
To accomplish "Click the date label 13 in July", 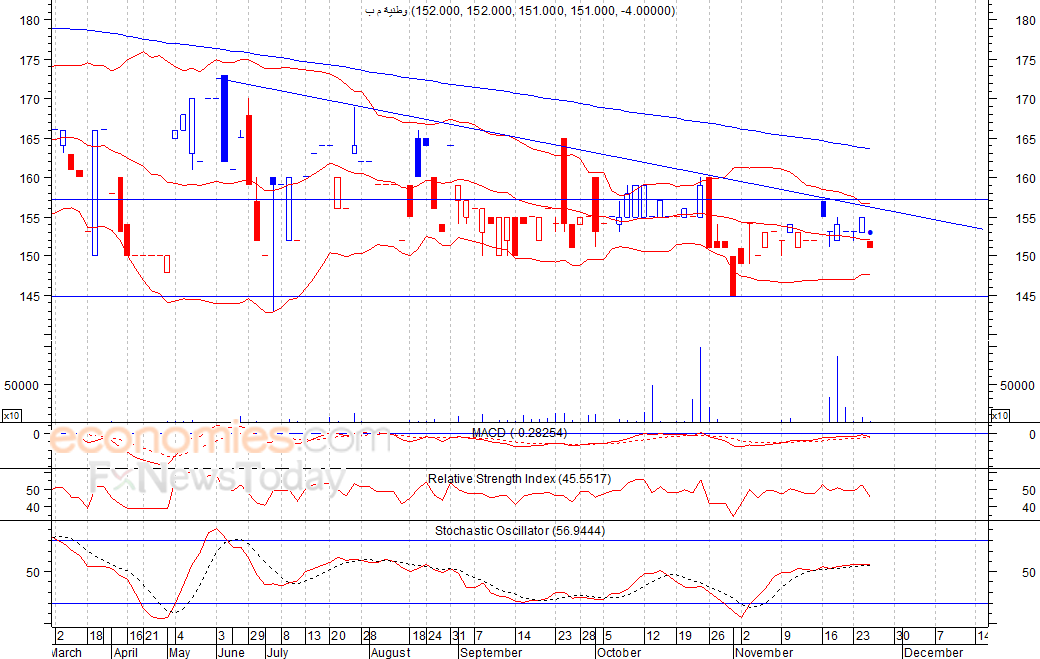I will point(314,636).
